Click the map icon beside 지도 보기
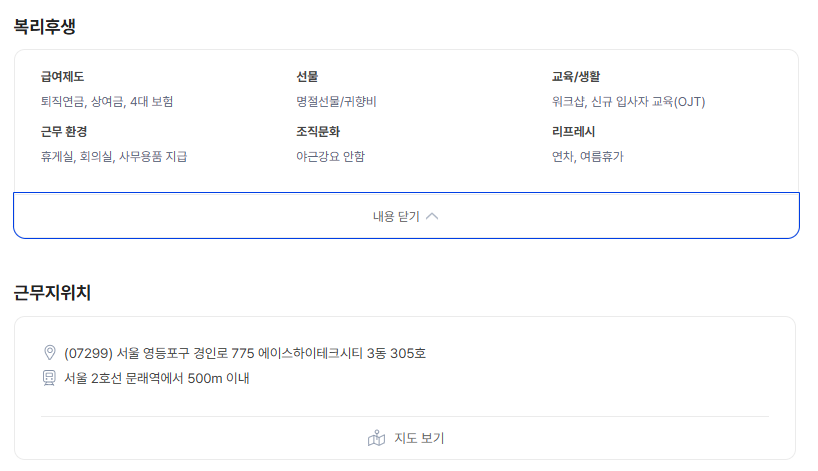818x471 pixels. pyautogui.click(x=376, y=438)
